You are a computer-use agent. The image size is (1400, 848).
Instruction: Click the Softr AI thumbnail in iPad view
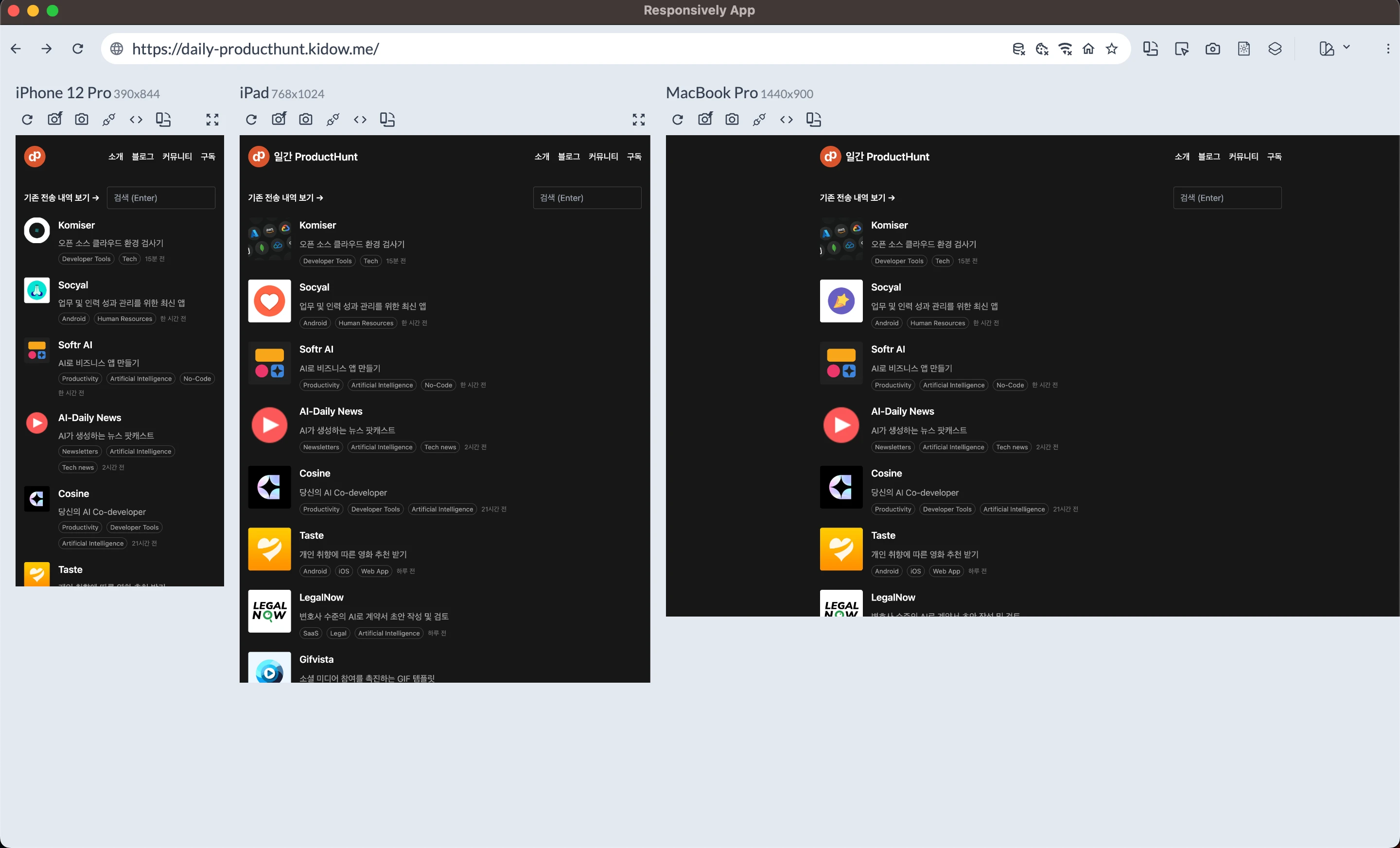269,363
